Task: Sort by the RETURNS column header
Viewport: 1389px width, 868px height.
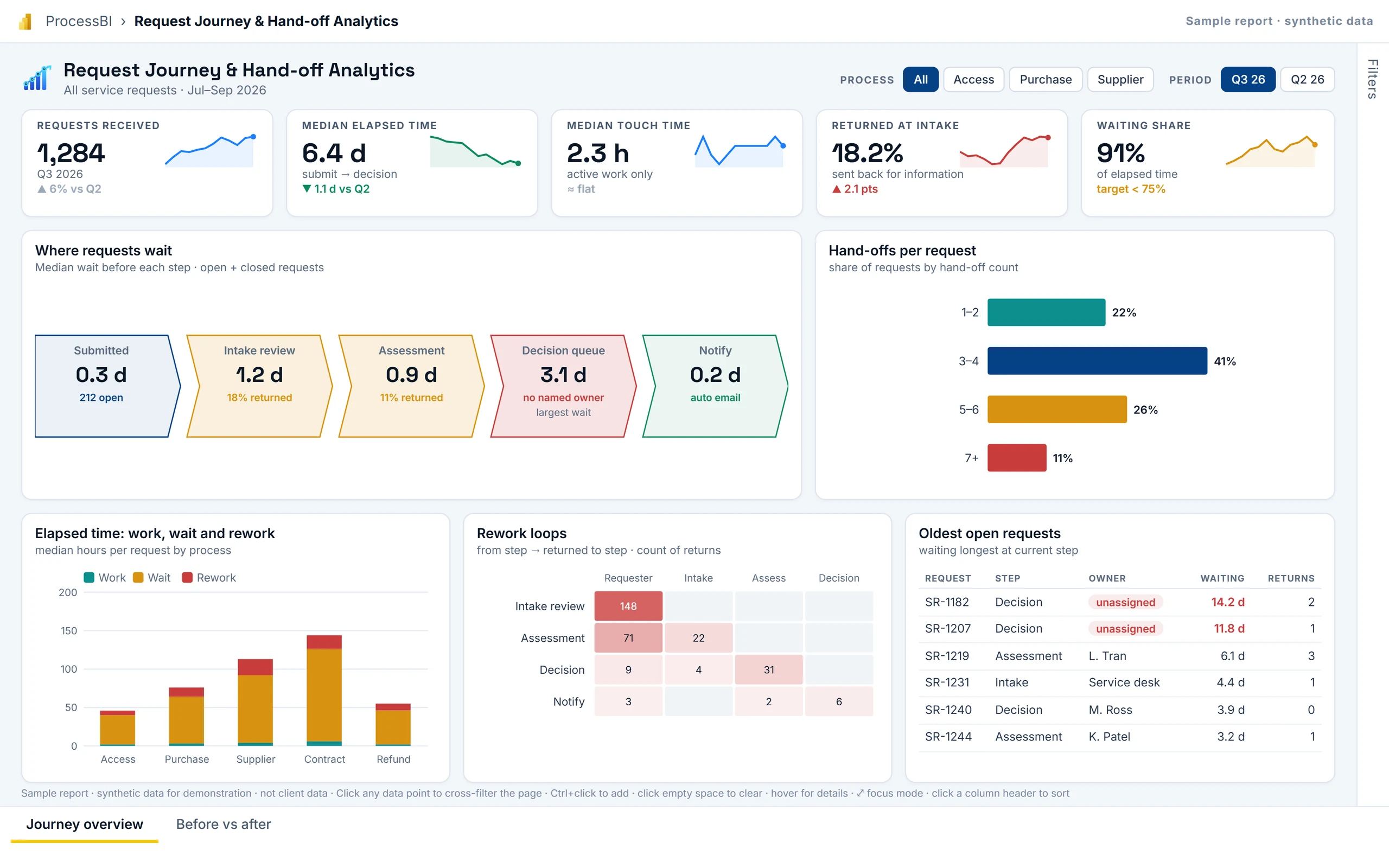Action: [x=1291, y=579]
